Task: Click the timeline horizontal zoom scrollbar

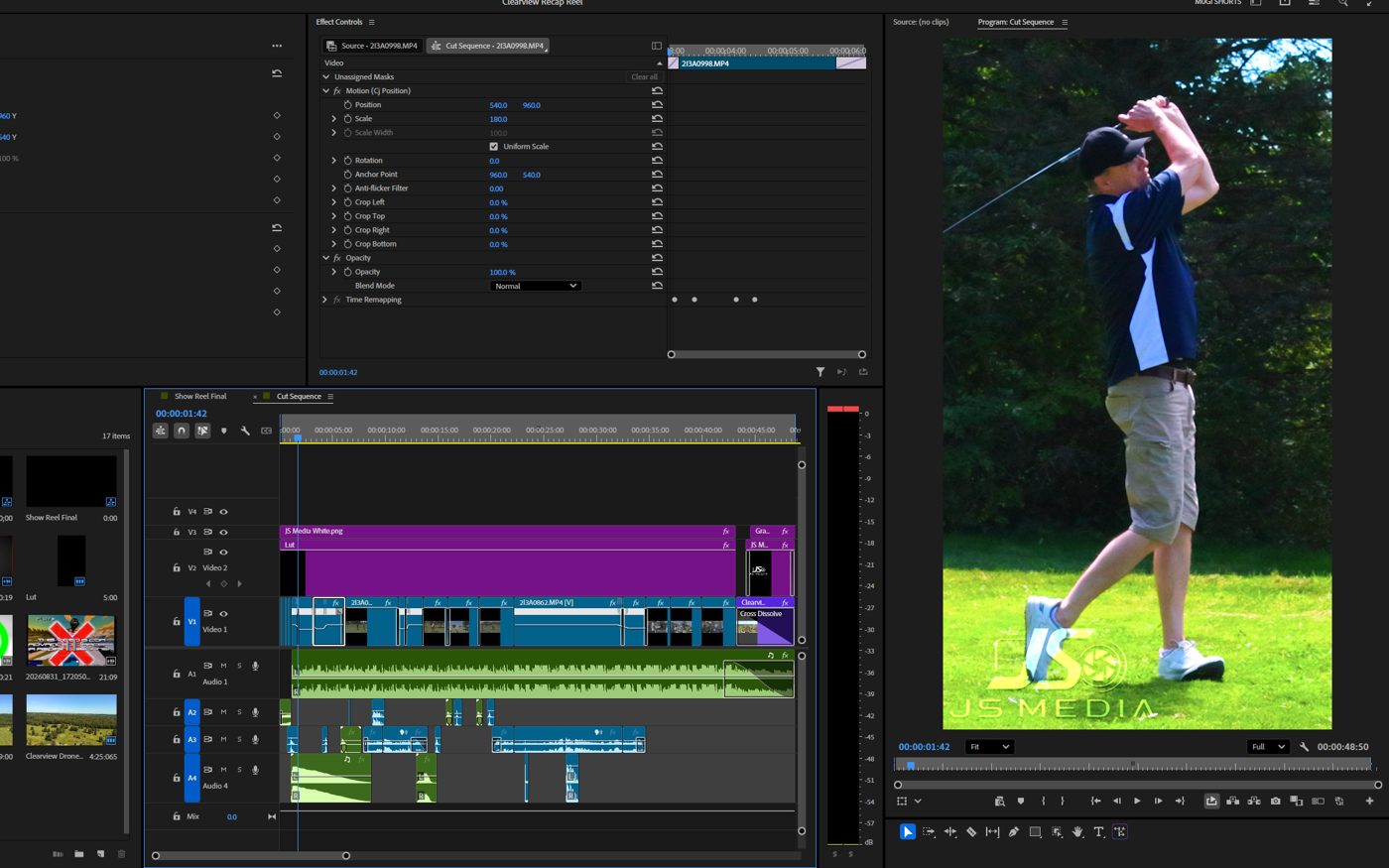Action: coord(250,855)
